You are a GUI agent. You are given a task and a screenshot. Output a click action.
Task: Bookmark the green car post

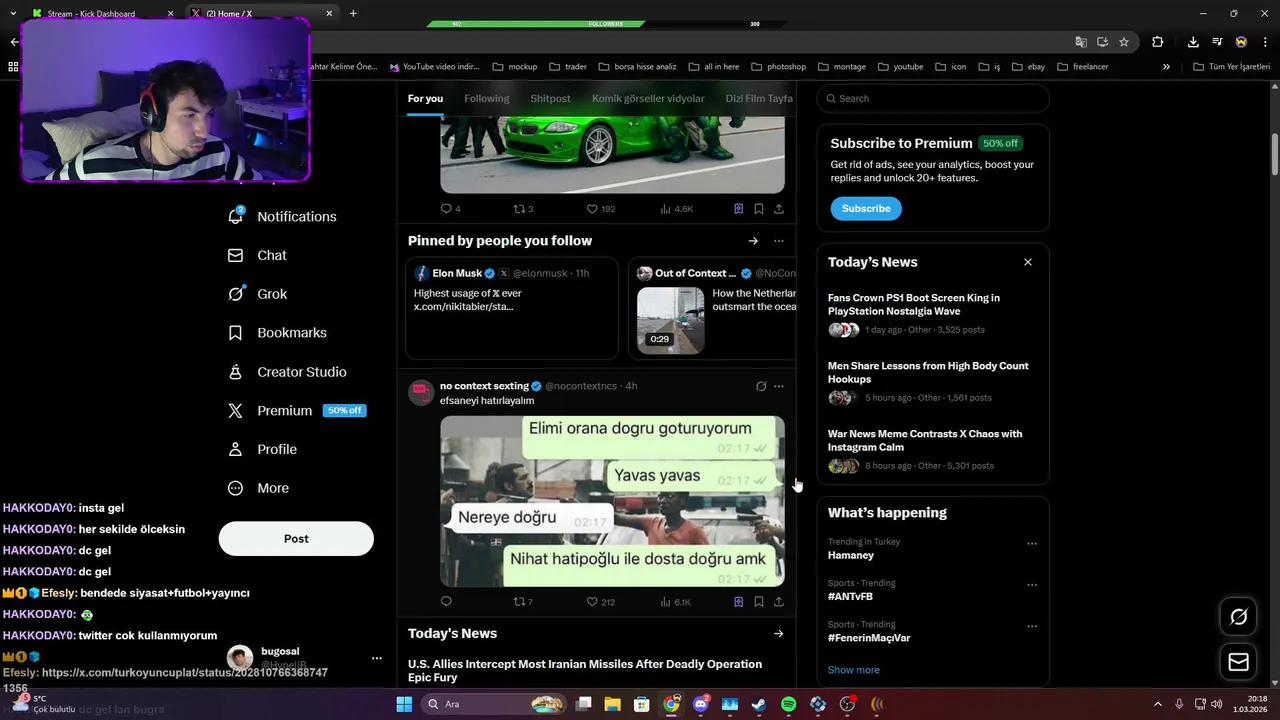coord(758,208)
